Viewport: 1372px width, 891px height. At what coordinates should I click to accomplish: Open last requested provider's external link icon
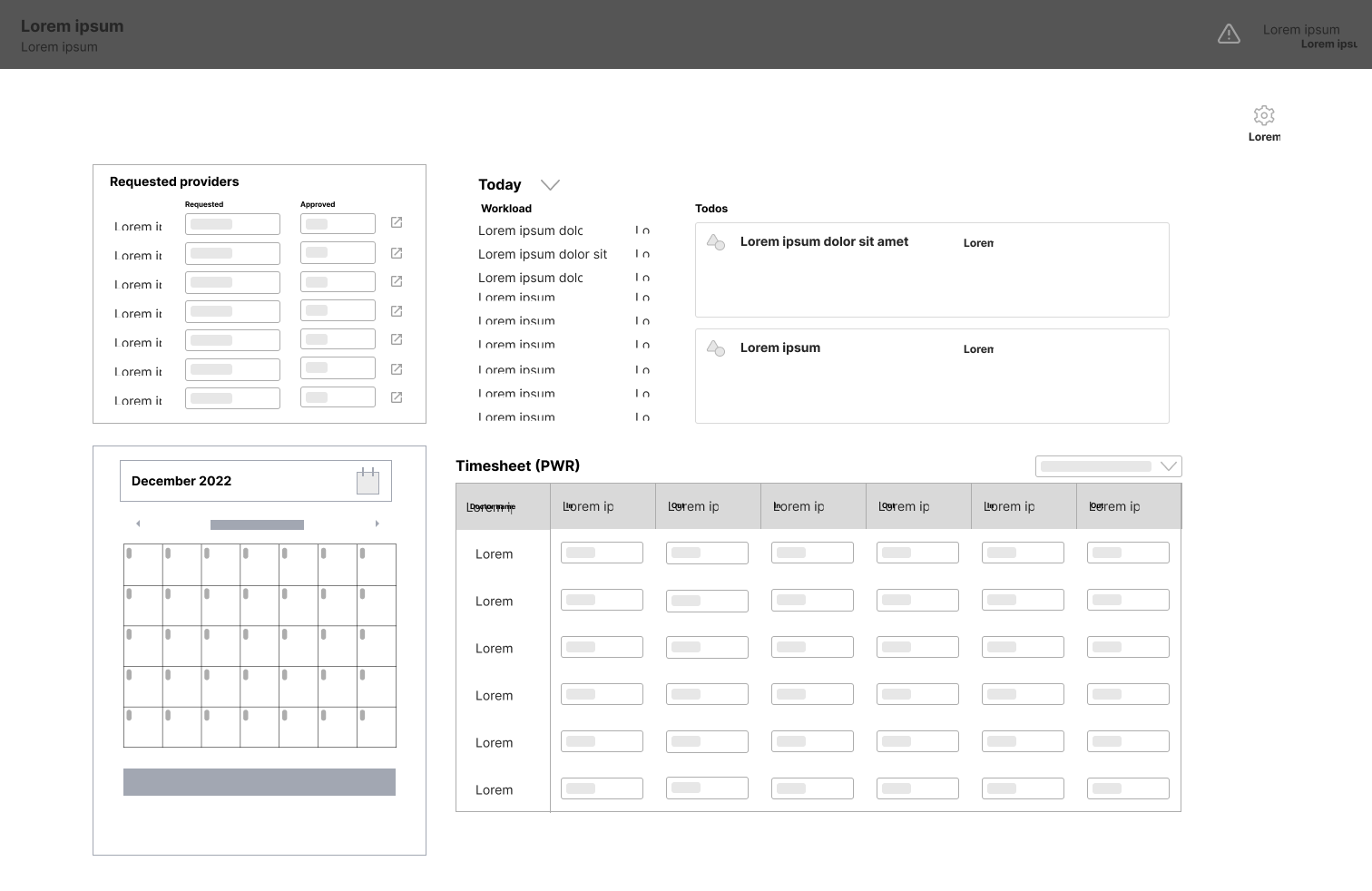click(397, 397)
